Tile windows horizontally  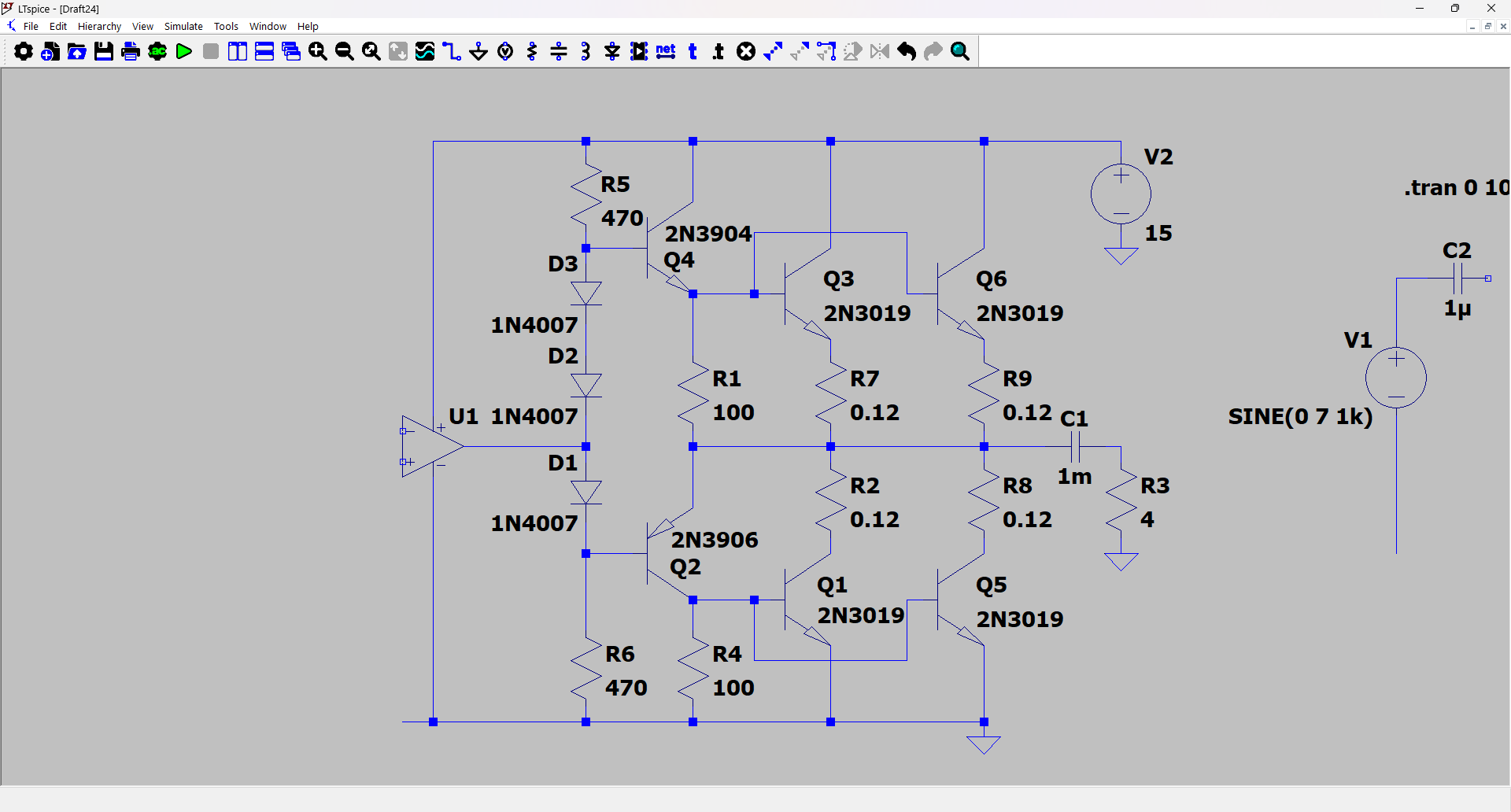tap(264, 52)
